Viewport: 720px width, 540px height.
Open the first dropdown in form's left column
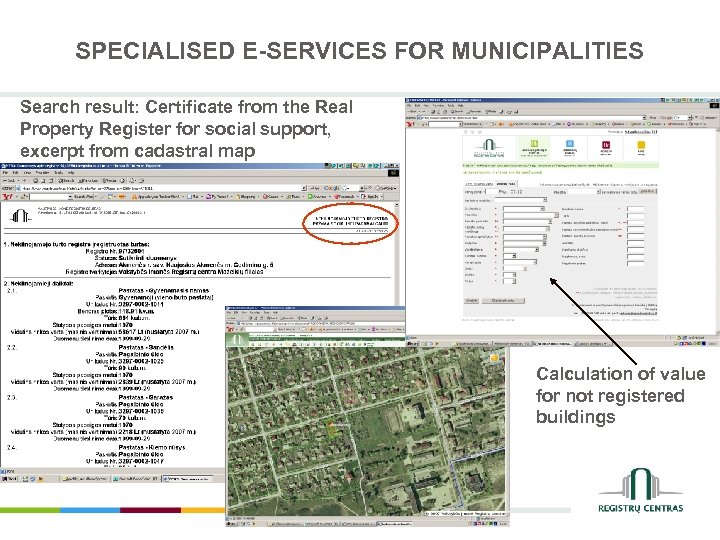pyautogui.click(x=523, y=209)
